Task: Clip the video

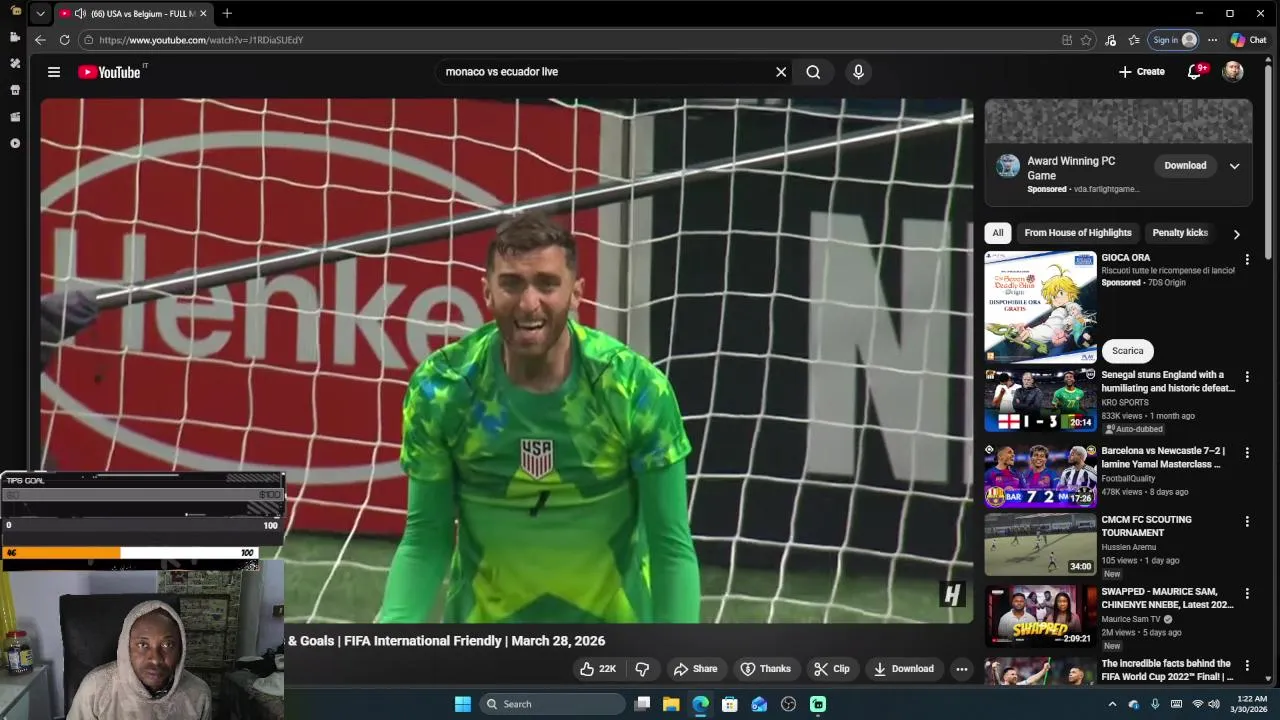Action: click(831, 669)
